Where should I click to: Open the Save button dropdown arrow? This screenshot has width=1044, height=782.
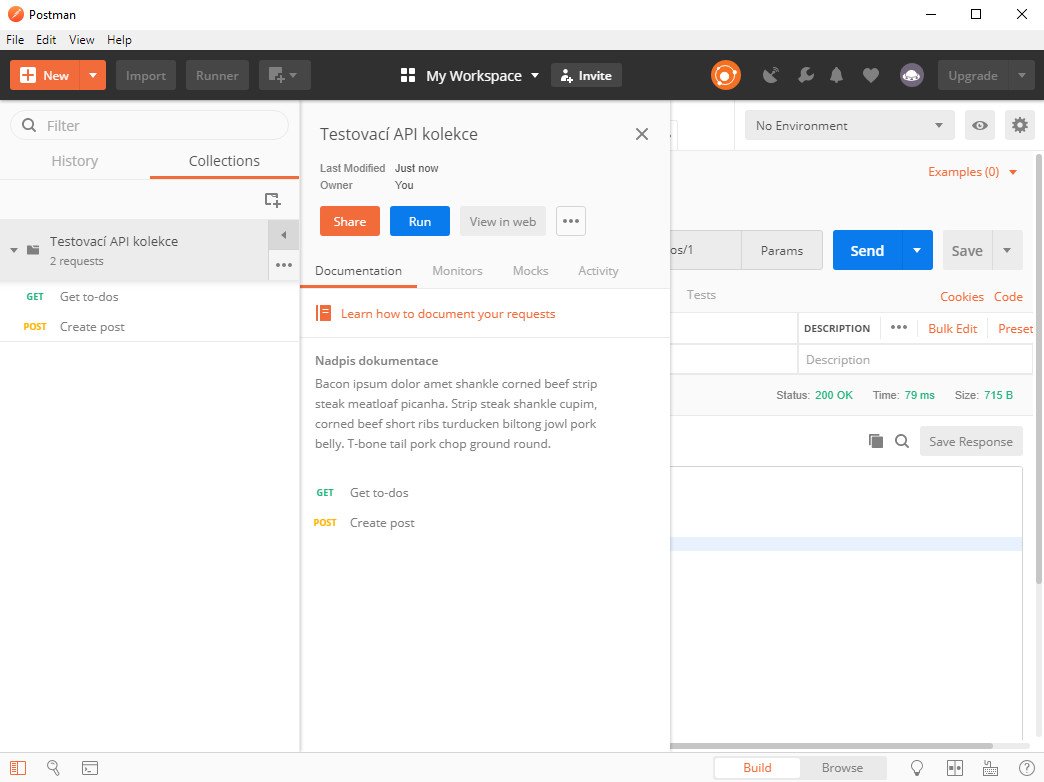tap(1007, 250)
